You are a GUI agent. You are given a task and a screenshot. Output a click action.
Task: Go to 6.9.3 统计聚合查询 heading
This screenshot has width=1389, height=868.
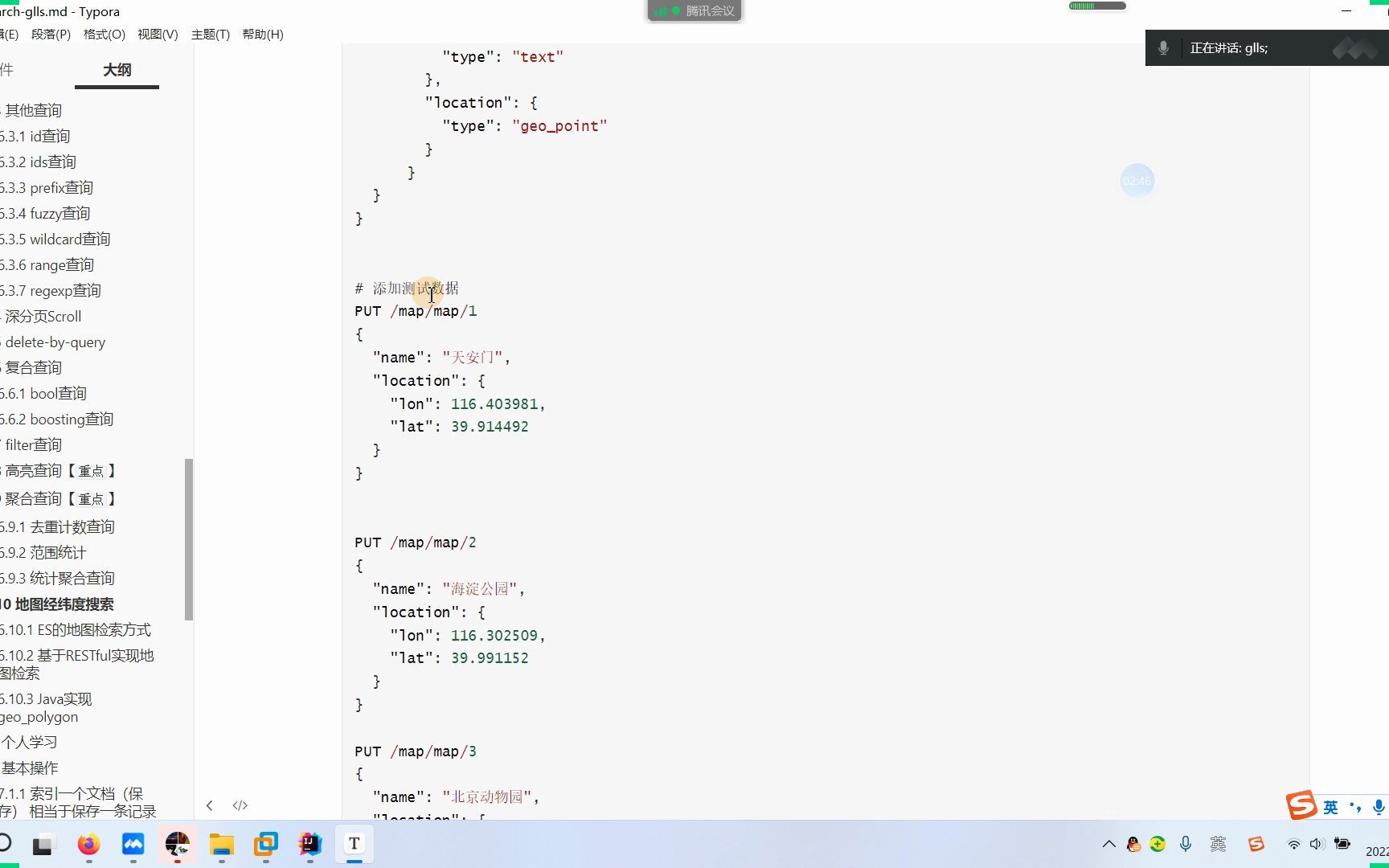click(58, 579)
